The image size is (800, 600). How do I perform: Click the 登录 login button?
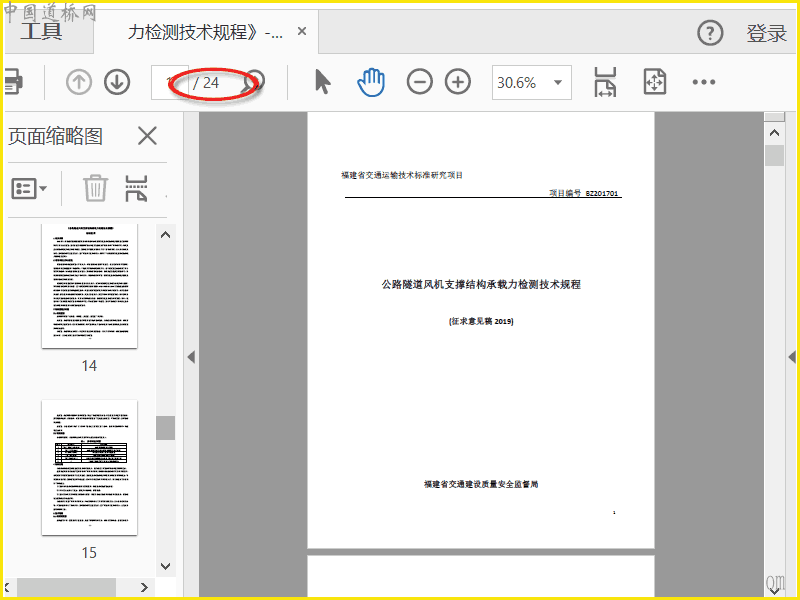766,34
